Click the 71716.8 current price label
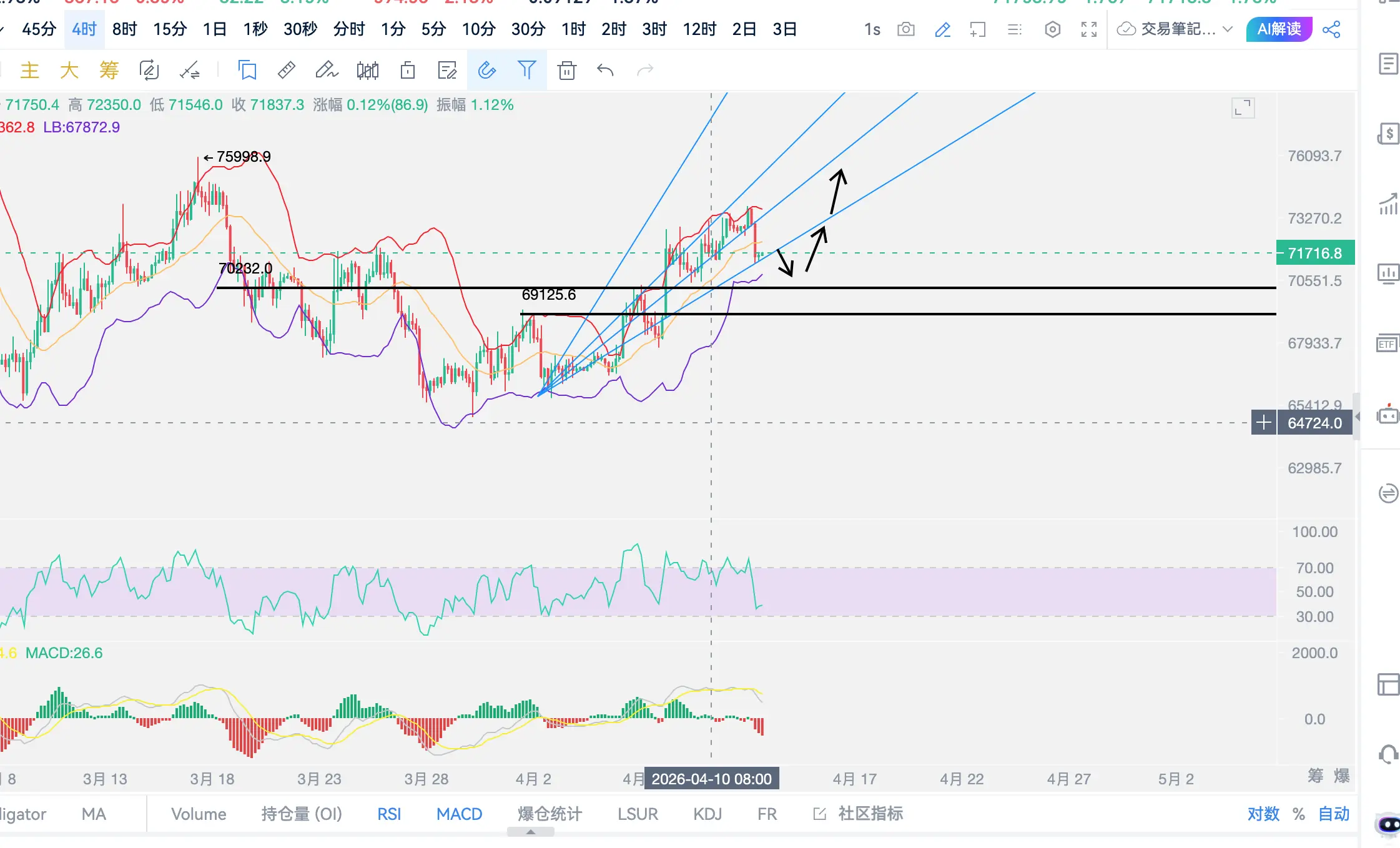 point(1314,253)
